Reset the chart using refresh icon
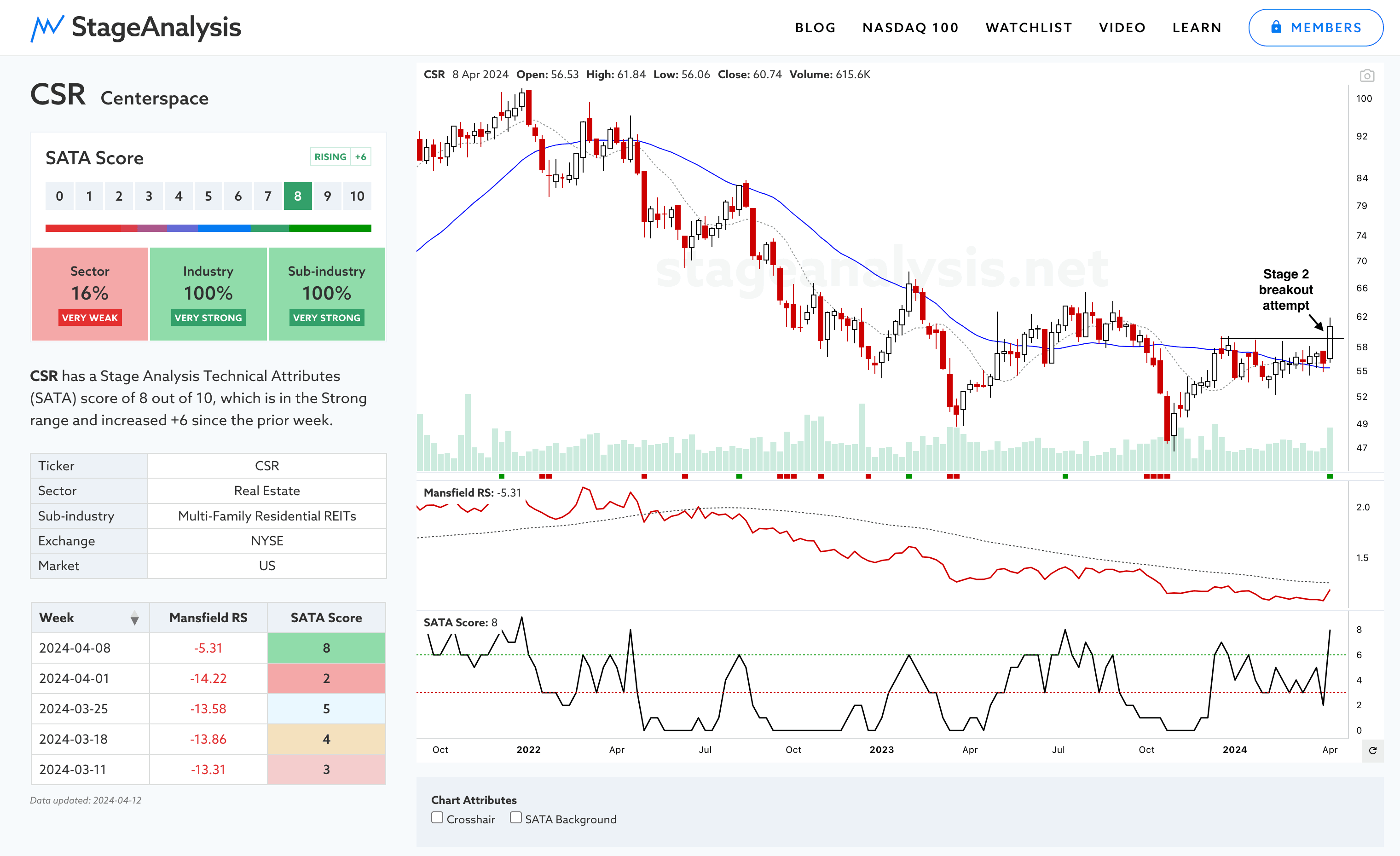1400x856 pixels. pyautogui.click(x=1373, y=750)
